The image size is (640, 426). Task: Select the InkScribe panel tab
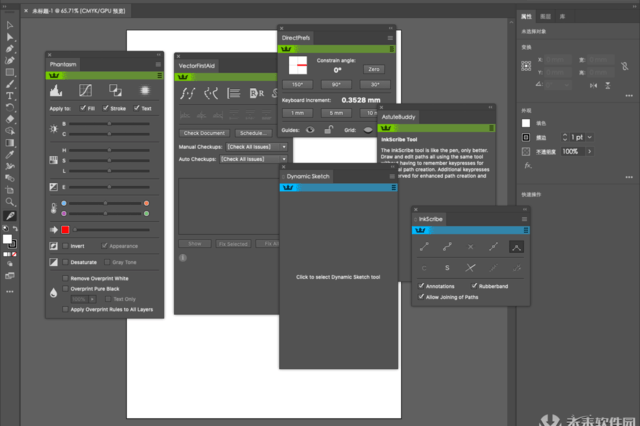coord(430,219)
